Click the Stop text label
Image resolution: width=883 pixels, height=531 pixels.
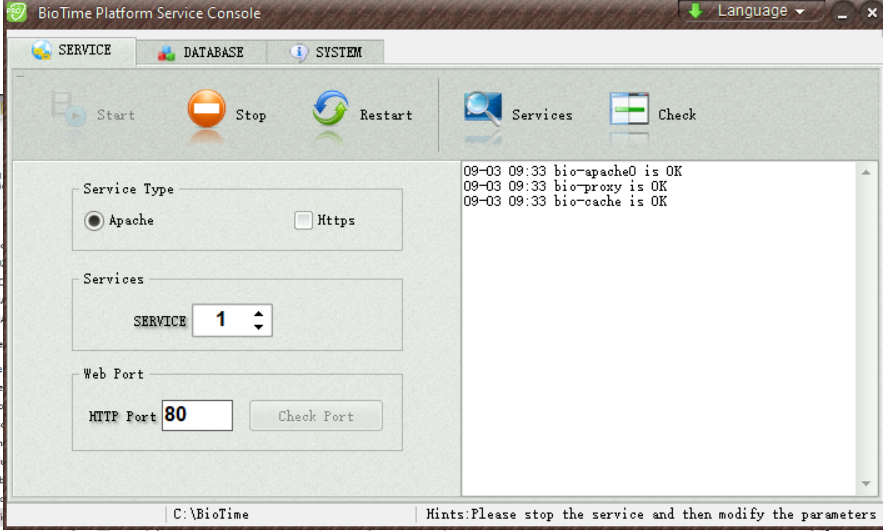click(x=251, y=115)
